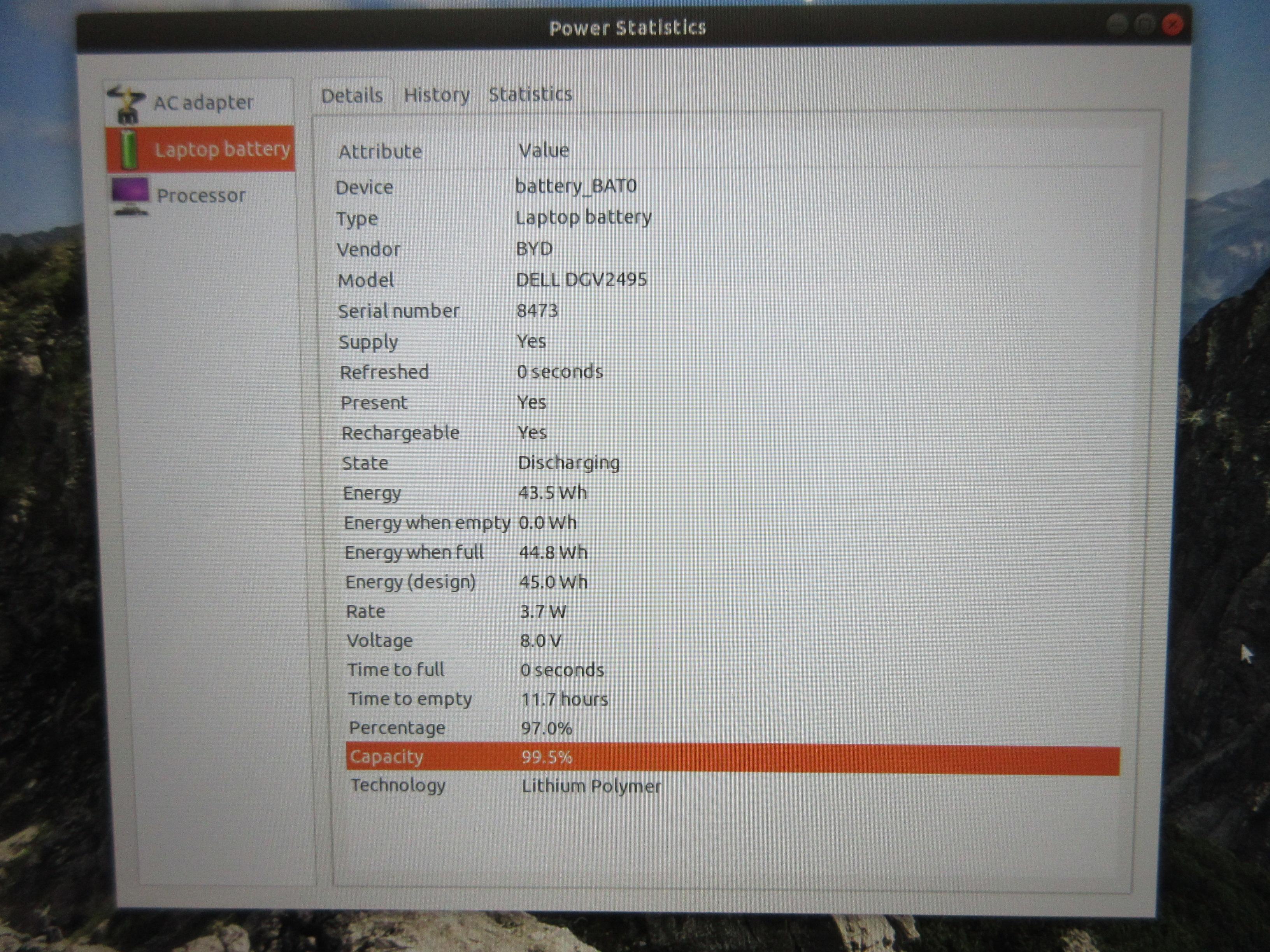Select the purple Processor monitor icon
Viewport: 1270px width, 952px height.
pyautogui.click(x=131, y=196)
